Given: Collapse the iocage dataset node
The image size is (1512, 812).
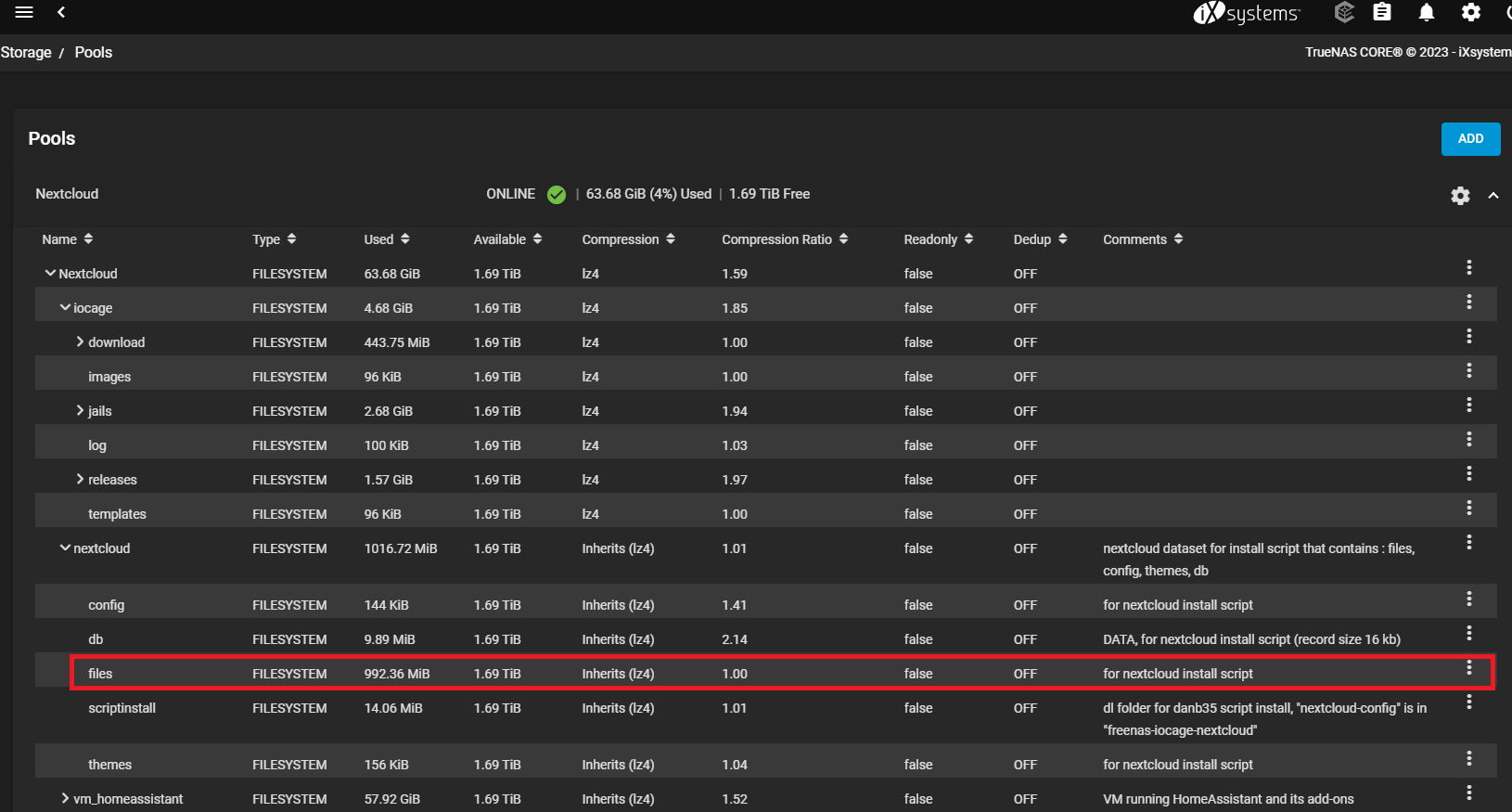Looking at the screenshot, I should click(x=65, y=307).
